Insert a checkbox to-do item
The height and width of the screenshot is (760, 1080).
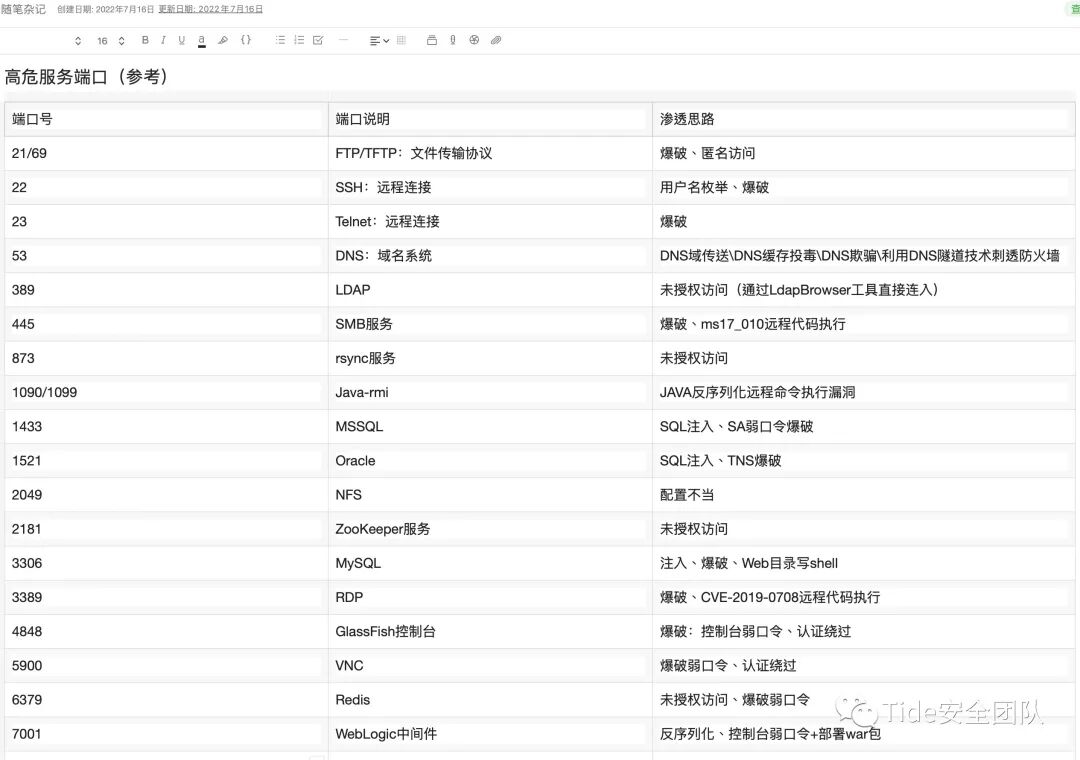(318, 40)
